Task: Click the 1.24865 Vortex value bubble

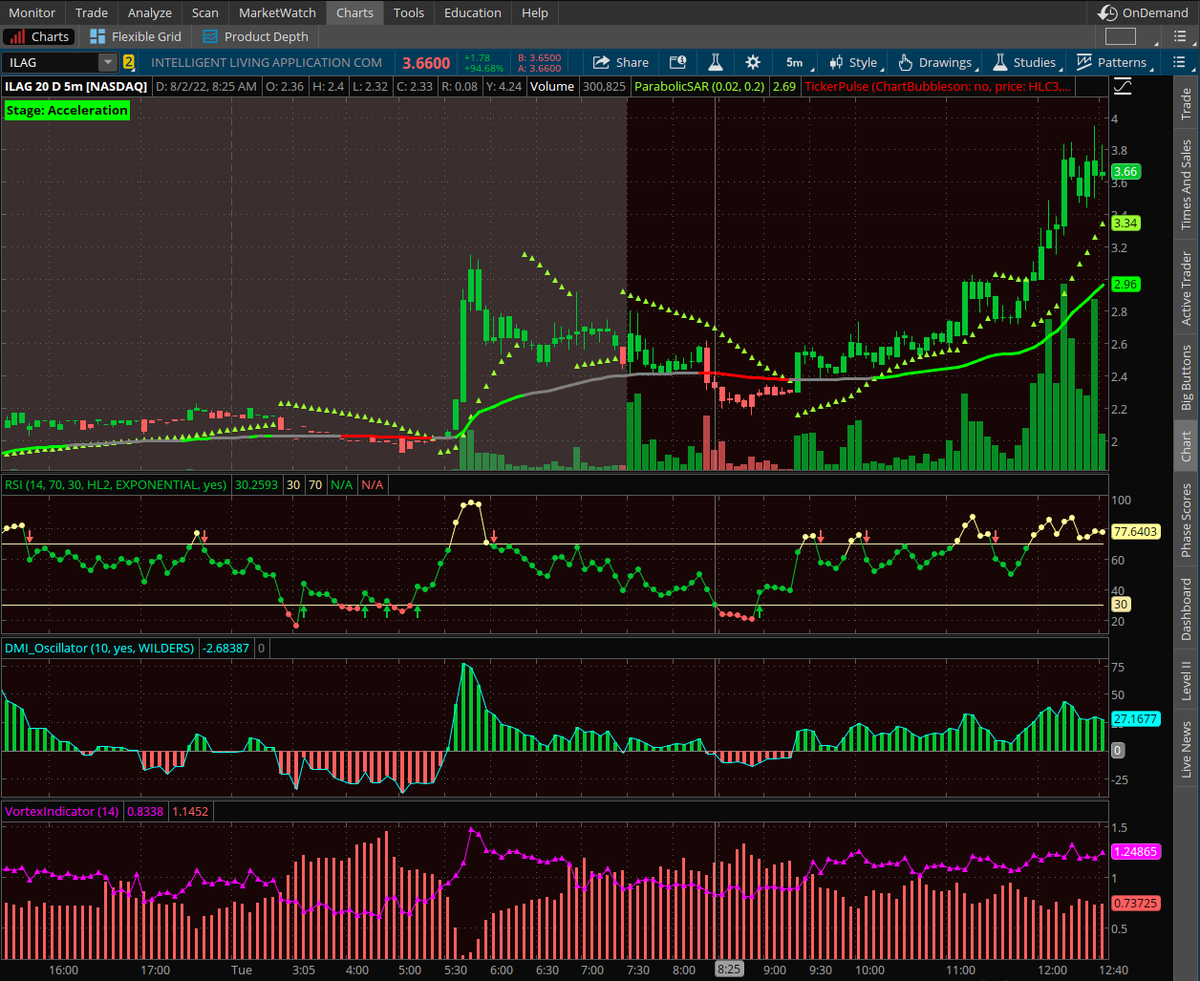Action: click(1135, 851)
